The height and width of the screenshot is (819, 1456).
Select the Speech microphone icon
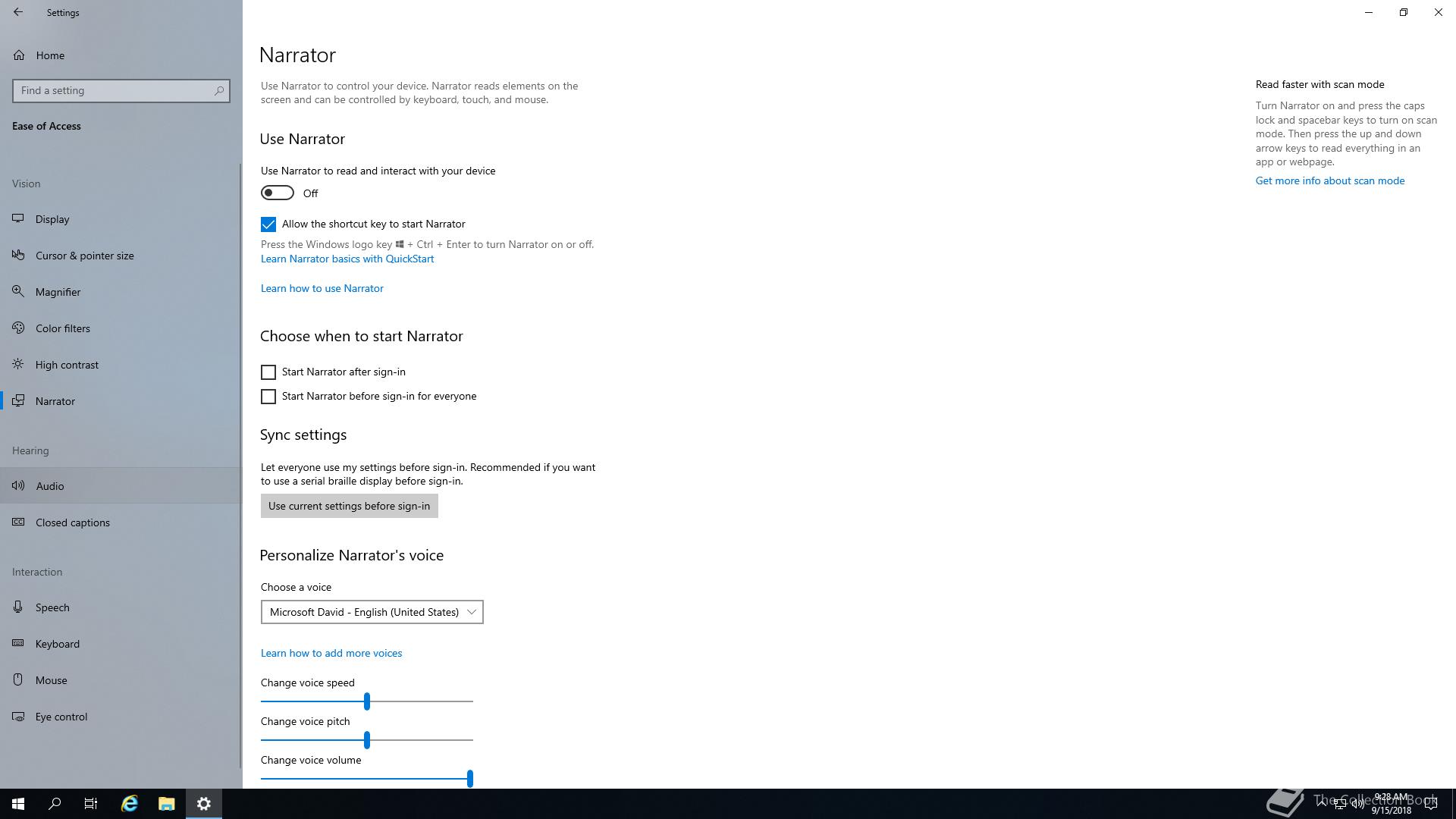pos(18,607)
